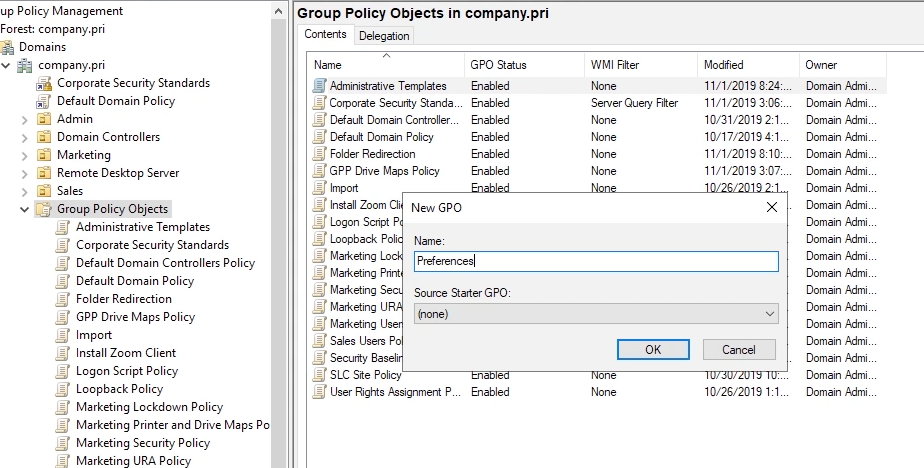Click the Default Domain Policy link icon in tree

[43, 101]
